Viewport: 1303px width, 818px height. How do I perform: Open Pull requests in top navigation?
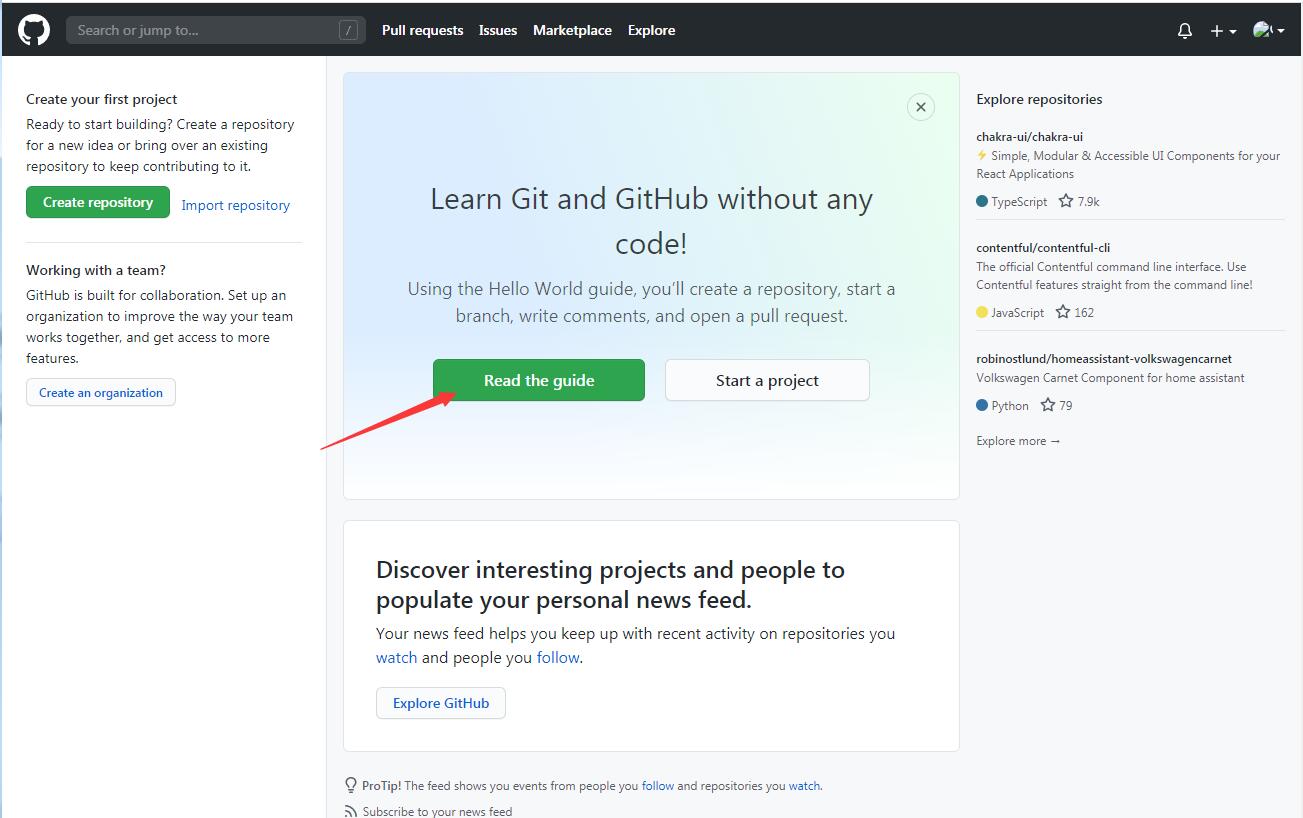pos(422,30)
